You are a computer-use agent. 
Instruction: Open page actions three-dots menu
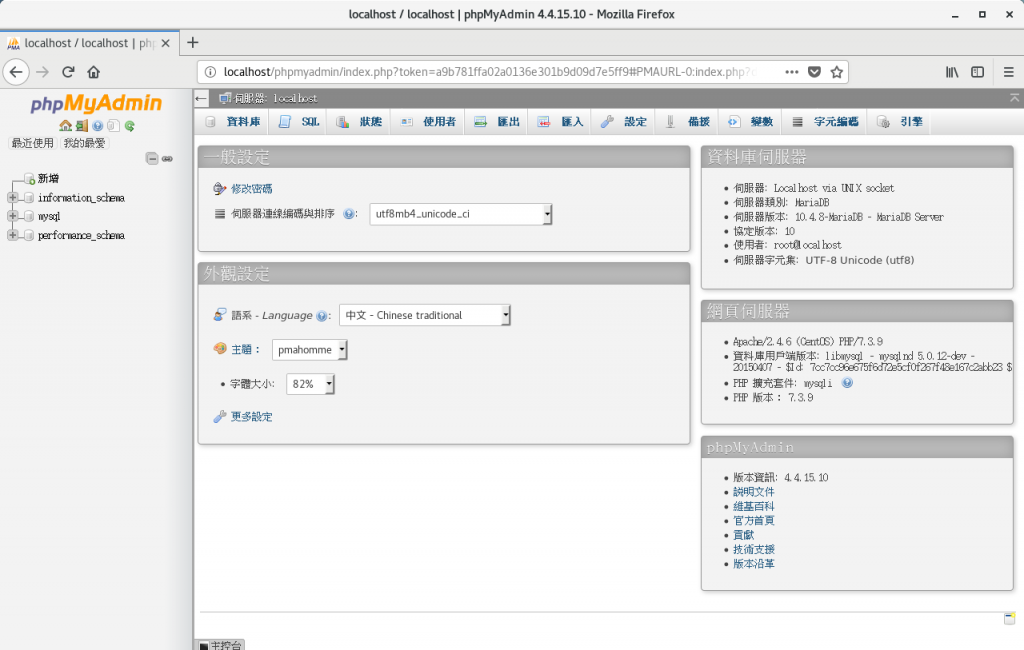click(792, 72)
